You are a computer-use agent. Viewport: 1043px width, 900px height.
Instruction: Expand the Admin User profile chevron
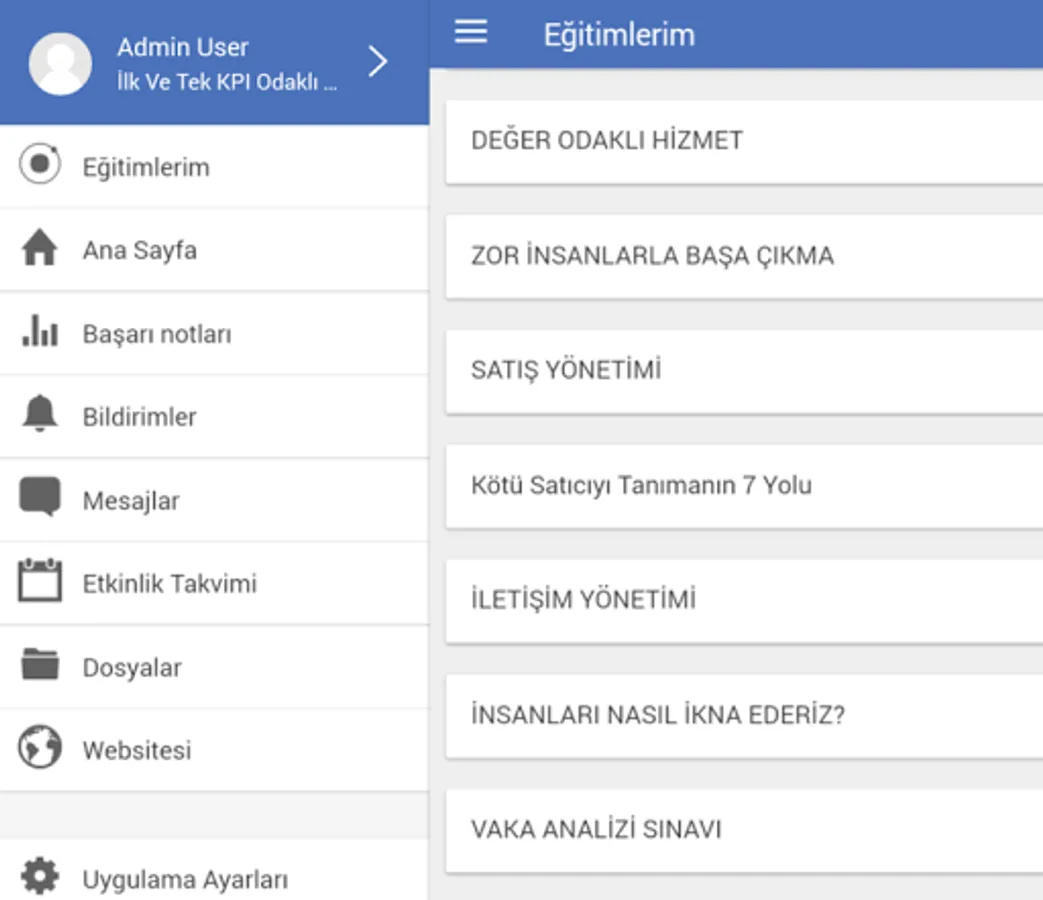[377, 62]
